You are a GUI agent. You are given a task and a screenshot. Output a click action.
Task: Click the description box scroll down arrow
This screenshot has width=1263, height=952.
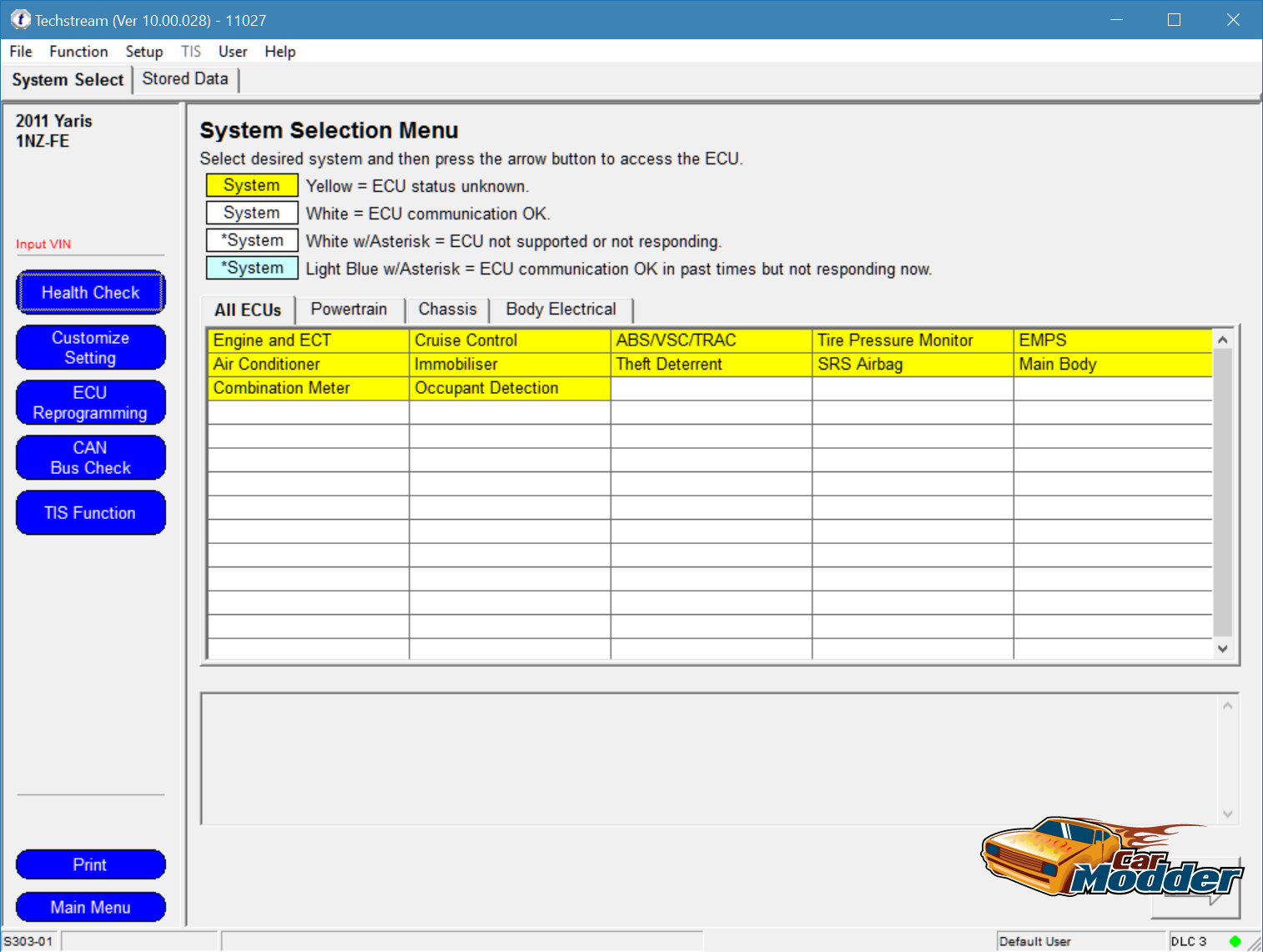click(x=1227, y=813)
